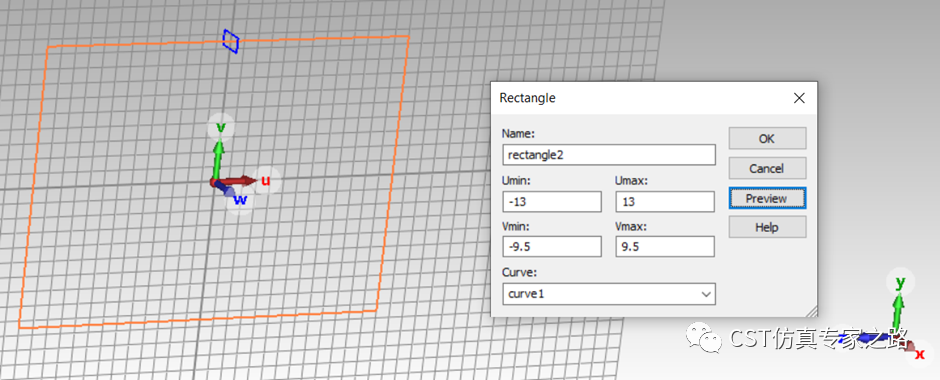Click into the Umin field
Image resolution: width=940 pixels, height=380 pixels.
552,202
